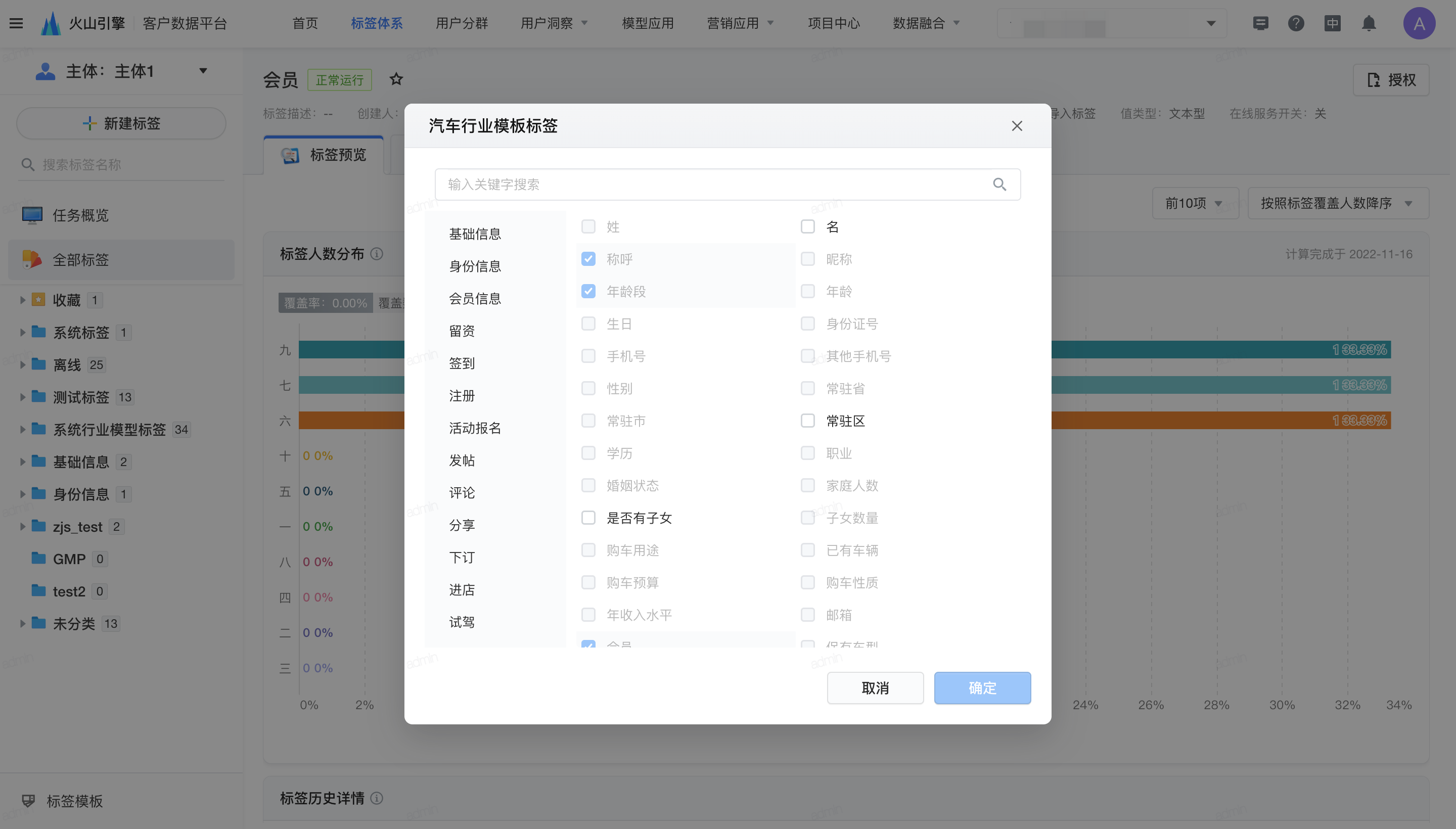Open the 主体1 subject dropdown
1456x829 pixels.
121,71
